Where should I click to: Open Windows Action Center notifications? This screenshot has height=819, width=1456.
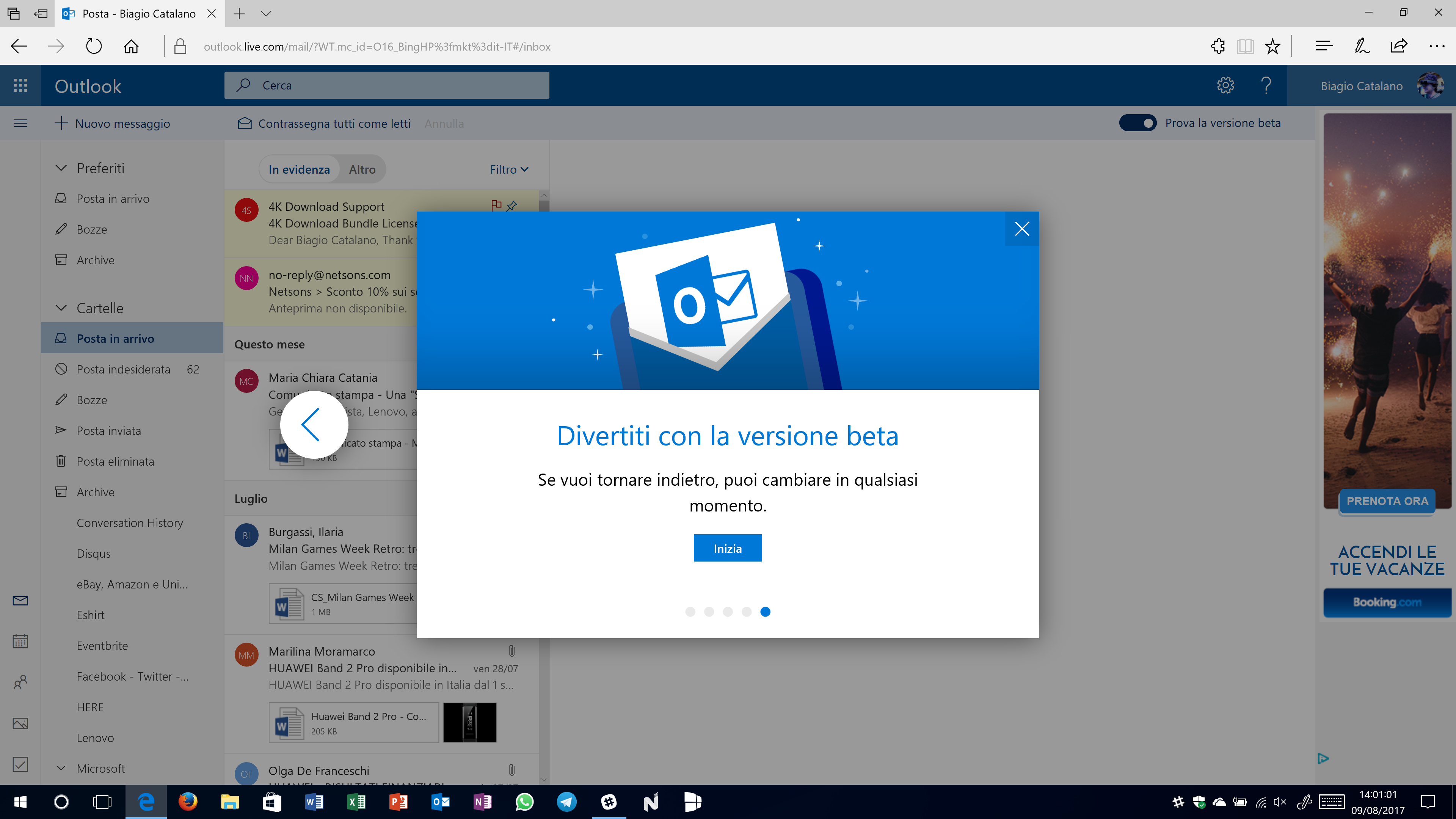coord(1428,802)
